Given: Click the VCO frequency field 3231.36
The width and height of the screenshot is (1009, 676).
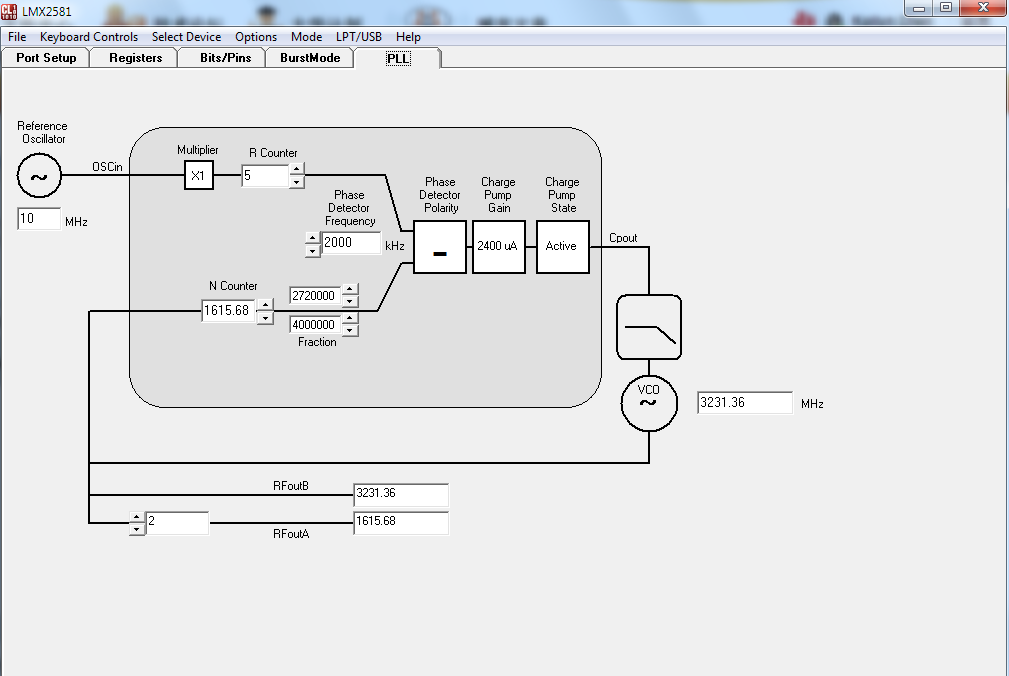Looking at the screenshot, I should click(x=745, y=403).
